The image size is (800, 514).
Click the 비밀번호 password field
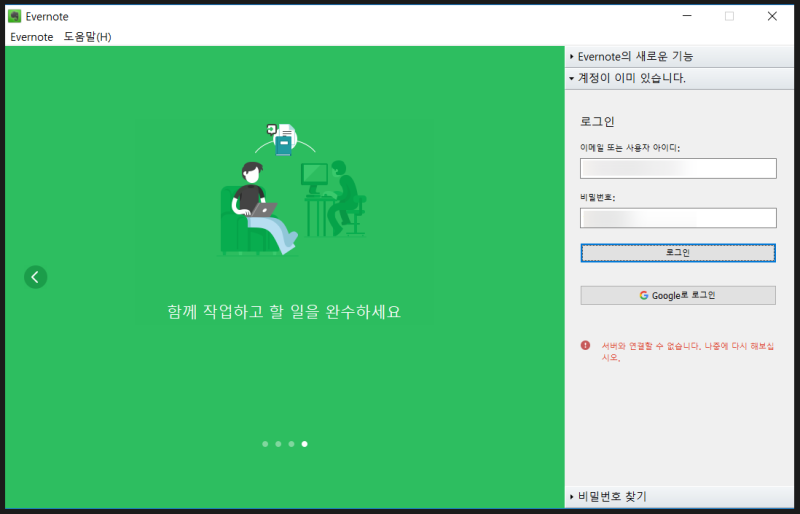678,218
